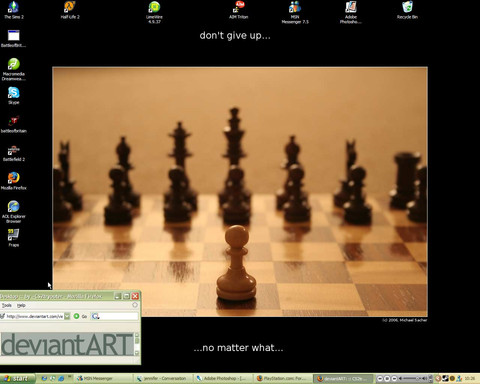The height and width of the screenshot is (384, 480).
Task: Open the Recycle Bin
Action: pyautogui.click(x=407, y=10)
